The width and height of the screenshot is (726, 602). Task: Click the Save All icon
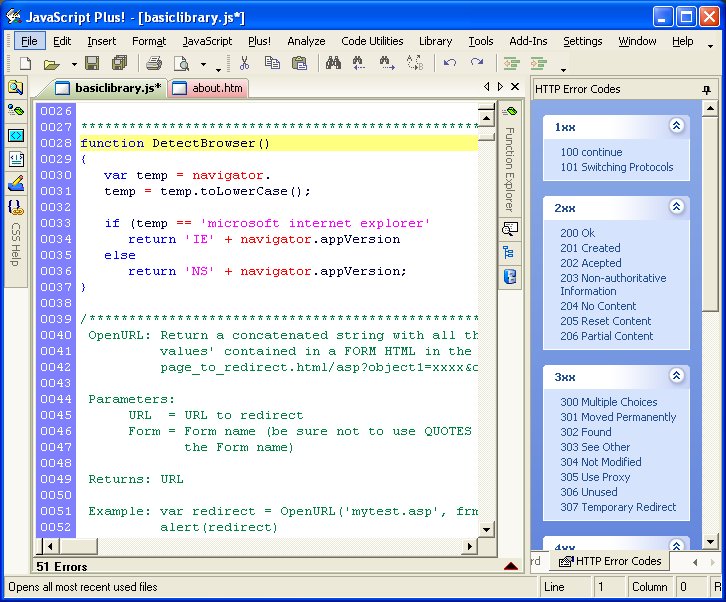pos(119,63)
